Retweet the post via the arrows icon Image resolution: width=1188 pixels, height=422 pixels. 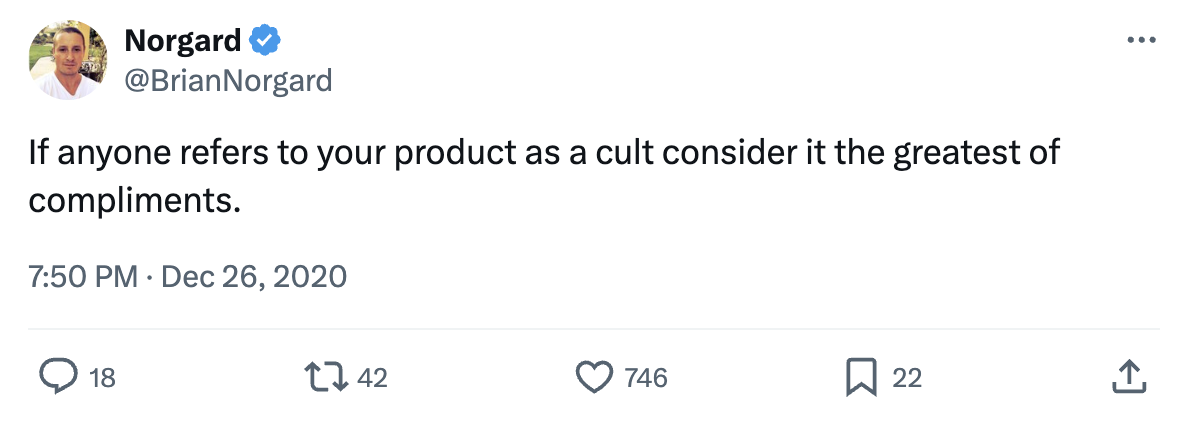328,377
